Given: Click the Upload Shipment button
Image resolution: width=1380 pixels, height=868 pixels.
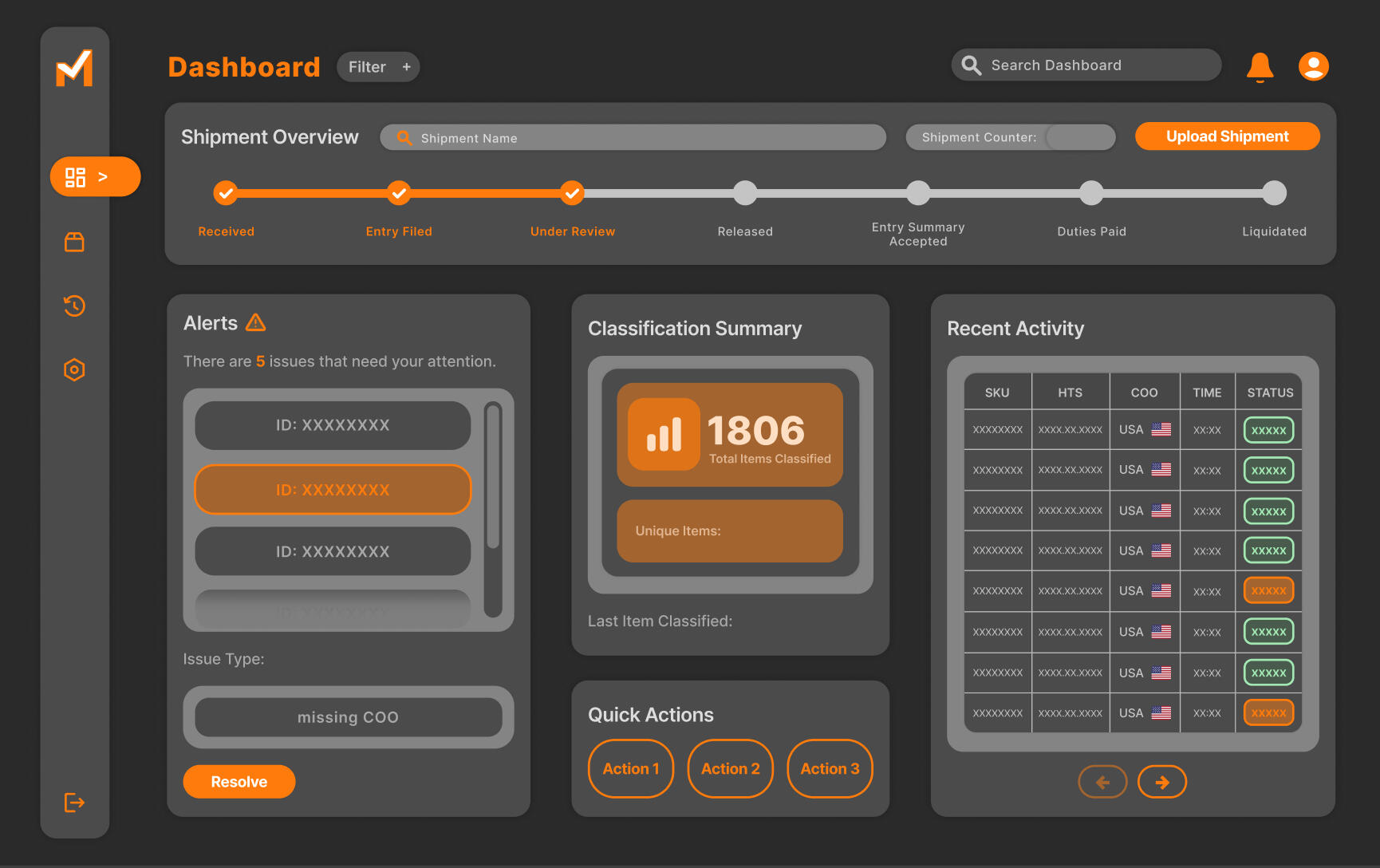Looking at the screenshot, I should coord(1227,136).
